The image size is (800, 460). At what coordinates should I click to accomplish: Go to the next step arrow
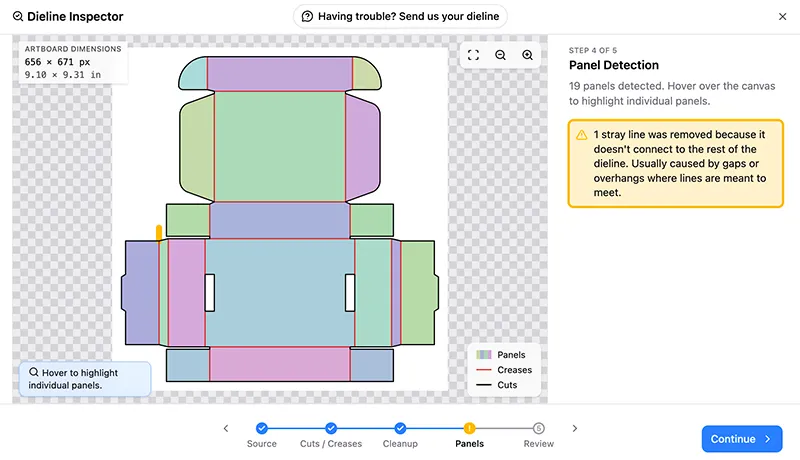point(574,428)
